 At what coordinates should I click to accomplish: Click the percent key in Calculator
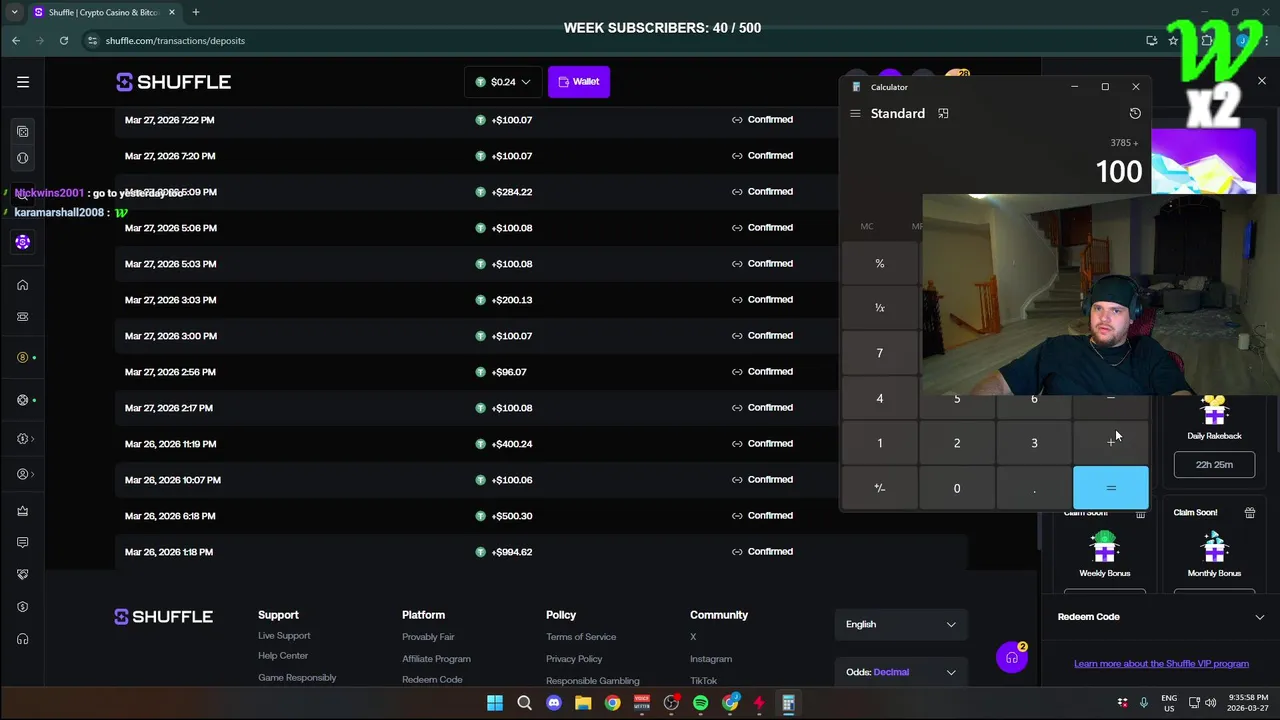[x=880, y=264]
